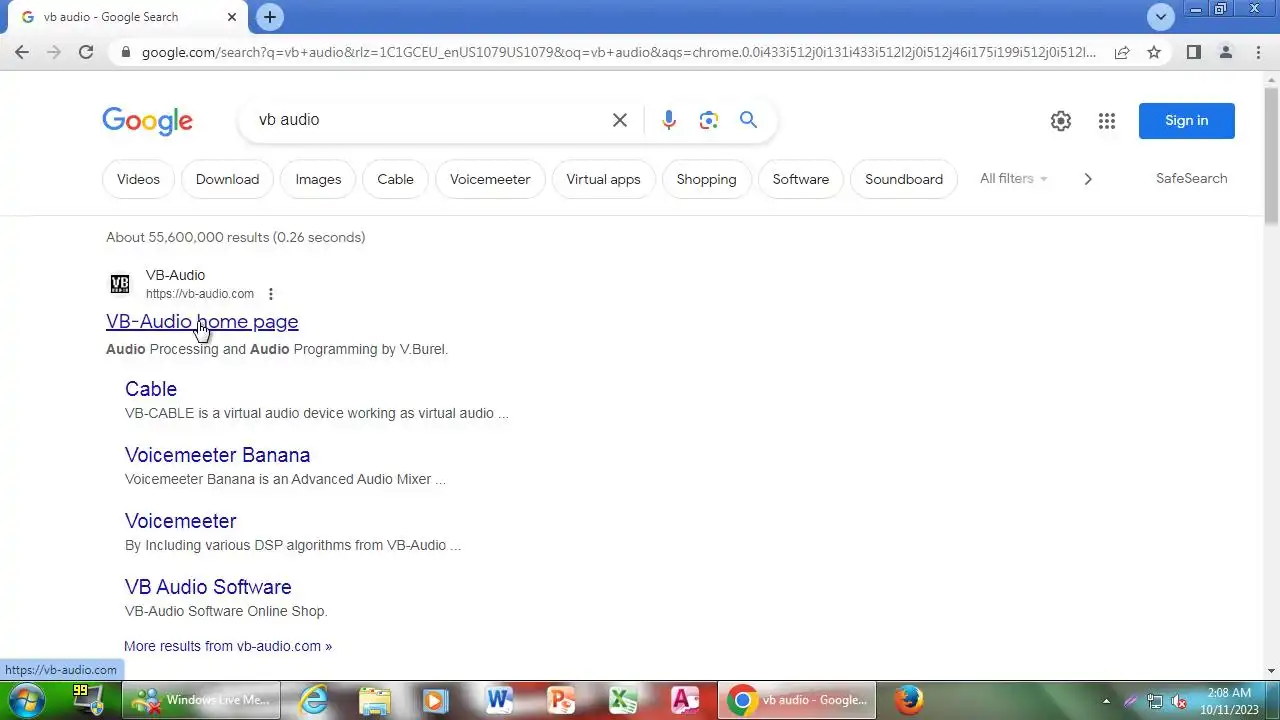
Task: Go back to previous page in Chrome
Action: (x=22, y=52)
